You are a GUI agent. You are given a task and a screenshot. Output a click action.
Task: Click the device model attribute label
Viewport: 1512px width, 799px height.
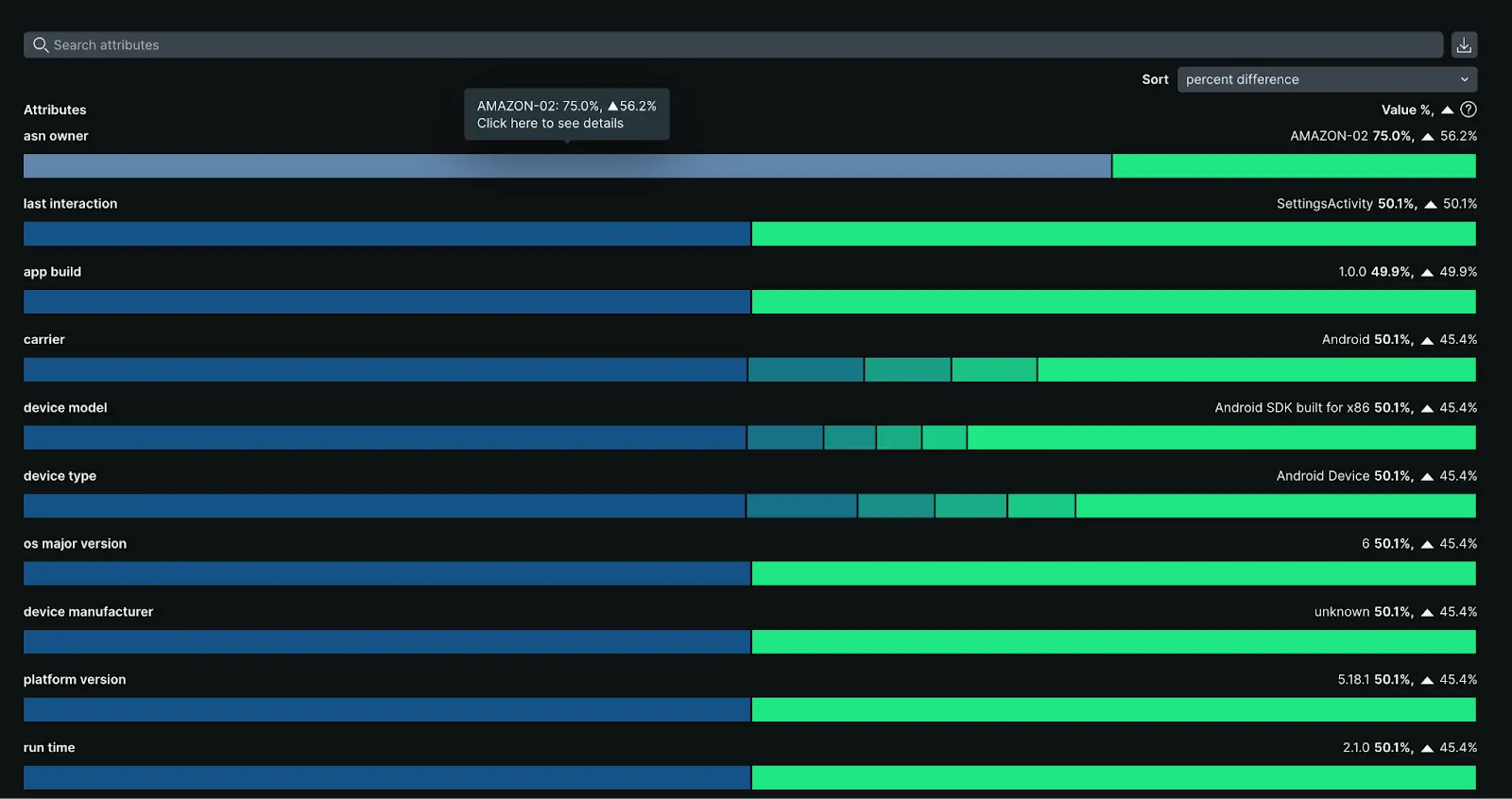pyautogui.click(x=65, y=408)
